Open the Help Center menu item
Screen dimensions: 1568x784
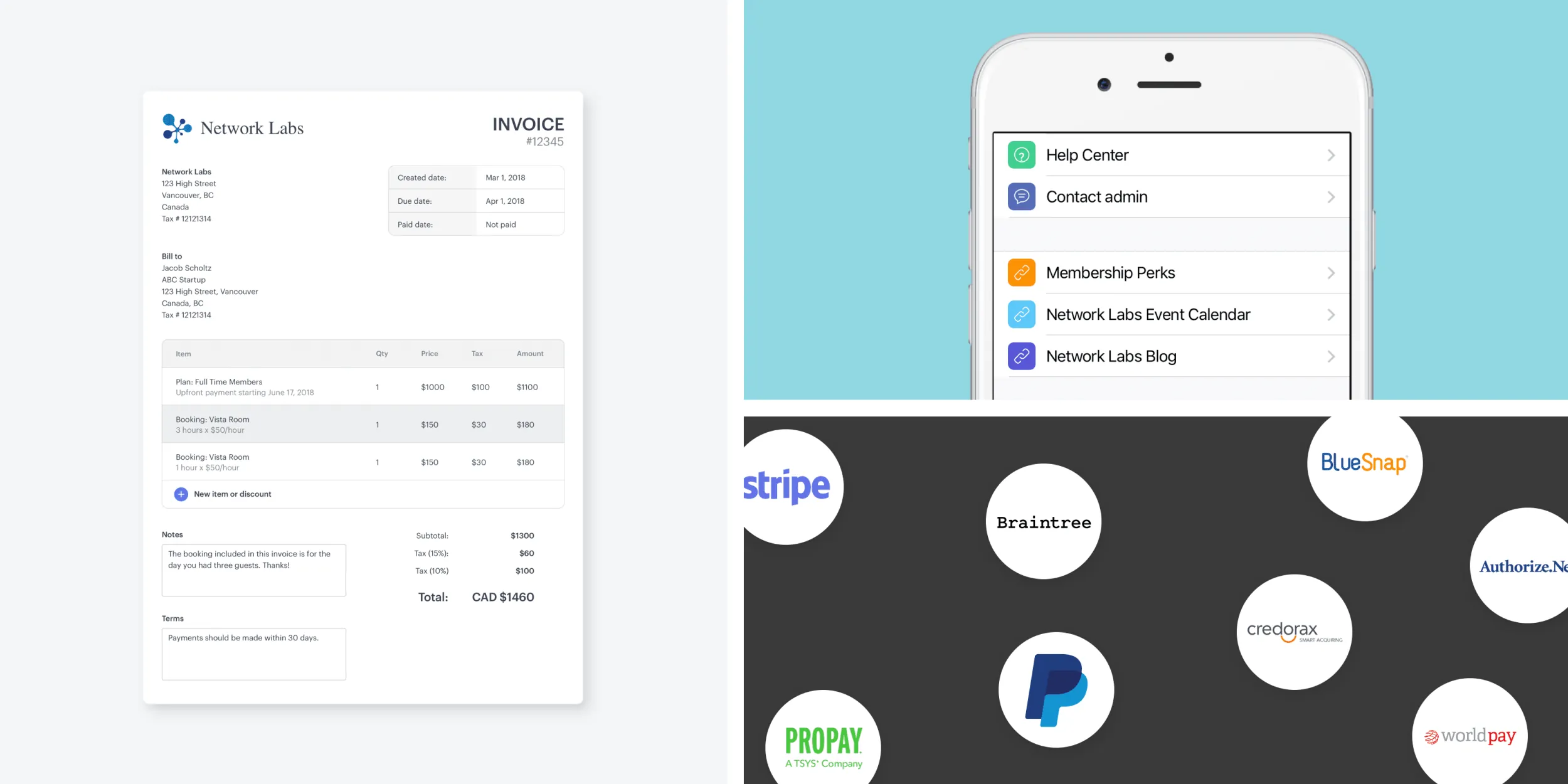click(1175, 154)
